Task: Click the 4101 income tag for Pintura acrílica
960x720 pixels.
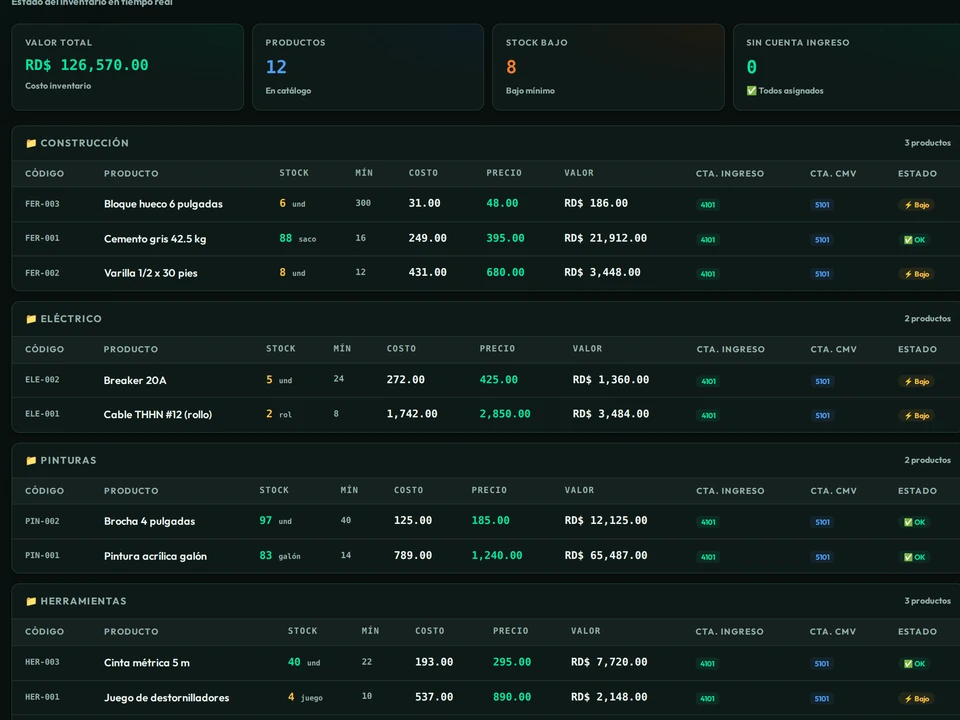Action: pyautogui.click(x=708, y=557)
